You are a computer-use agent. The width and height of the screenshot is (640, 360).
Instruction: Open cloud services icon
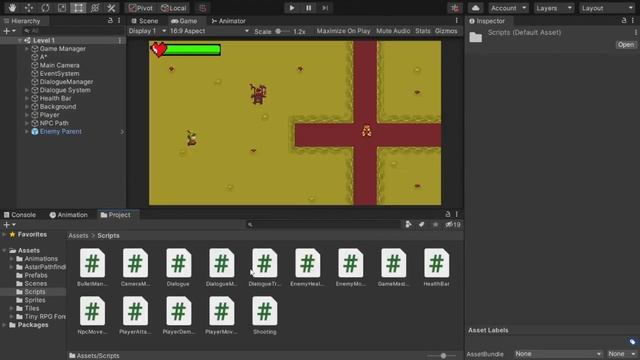pyautogui.click(x=476, y=8)
